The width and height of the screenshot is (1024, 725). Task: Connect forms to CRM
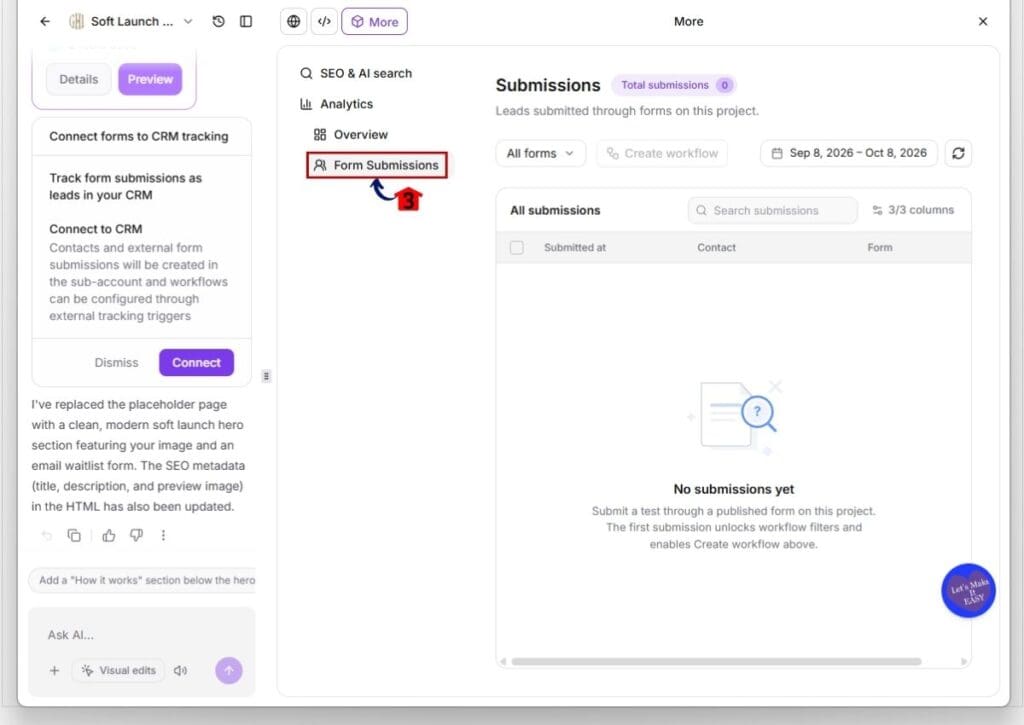tap(197, 362)
